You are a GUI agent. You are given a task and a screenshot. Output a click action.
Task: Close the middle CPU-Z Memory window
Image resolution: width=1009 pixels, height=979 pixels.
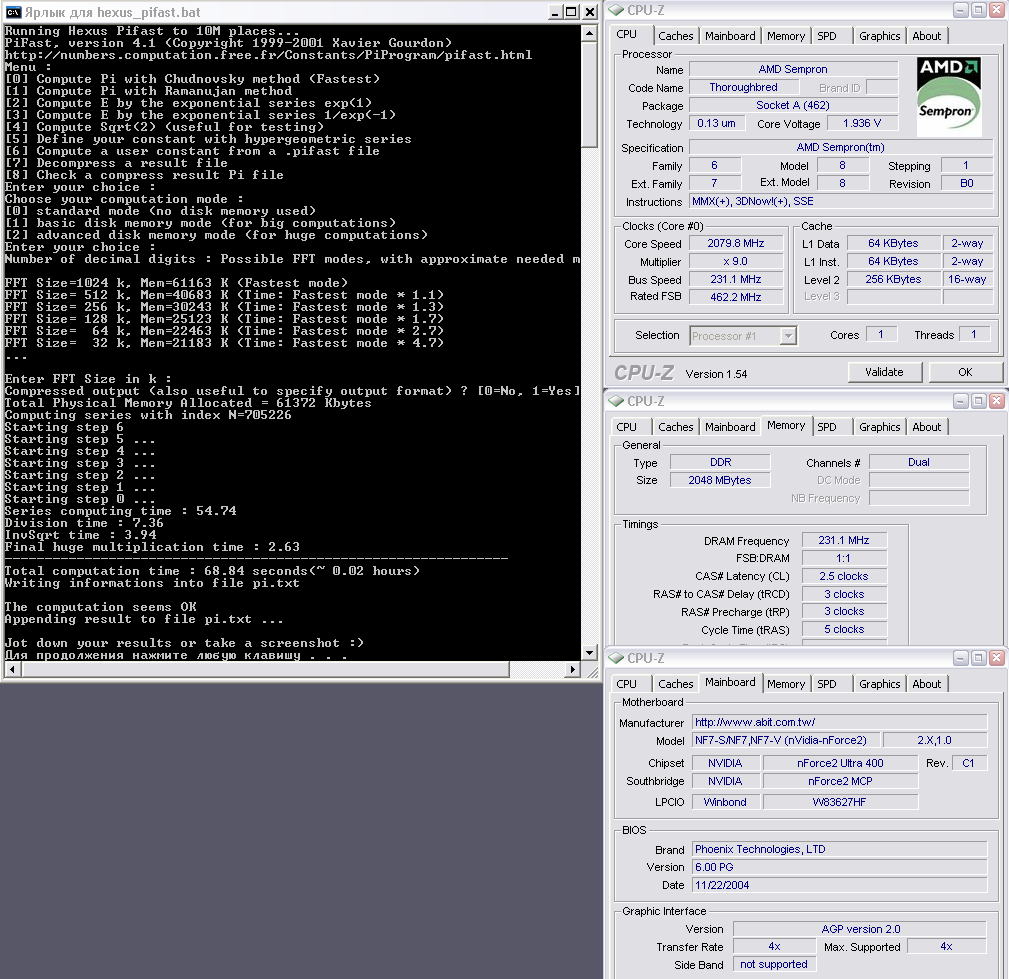[x=996, y=401]
